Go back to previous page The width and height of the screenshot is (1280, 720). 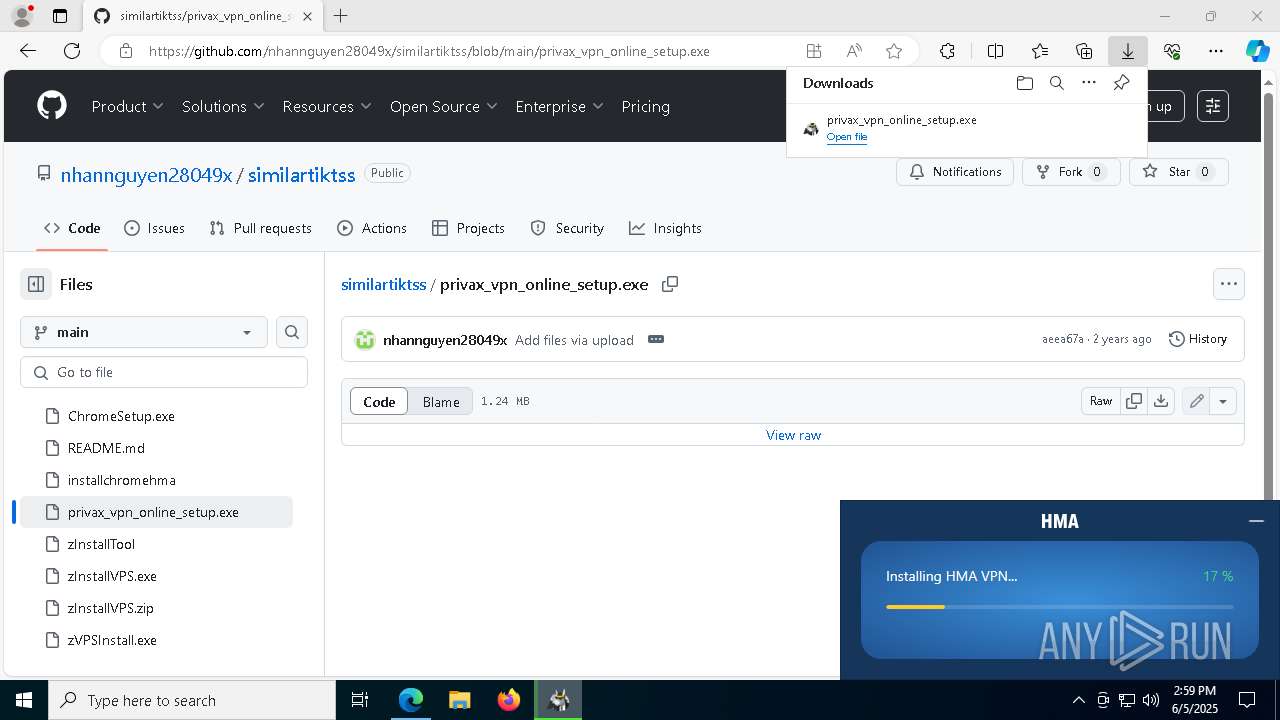pyautogui.click(x=28, y=51)
